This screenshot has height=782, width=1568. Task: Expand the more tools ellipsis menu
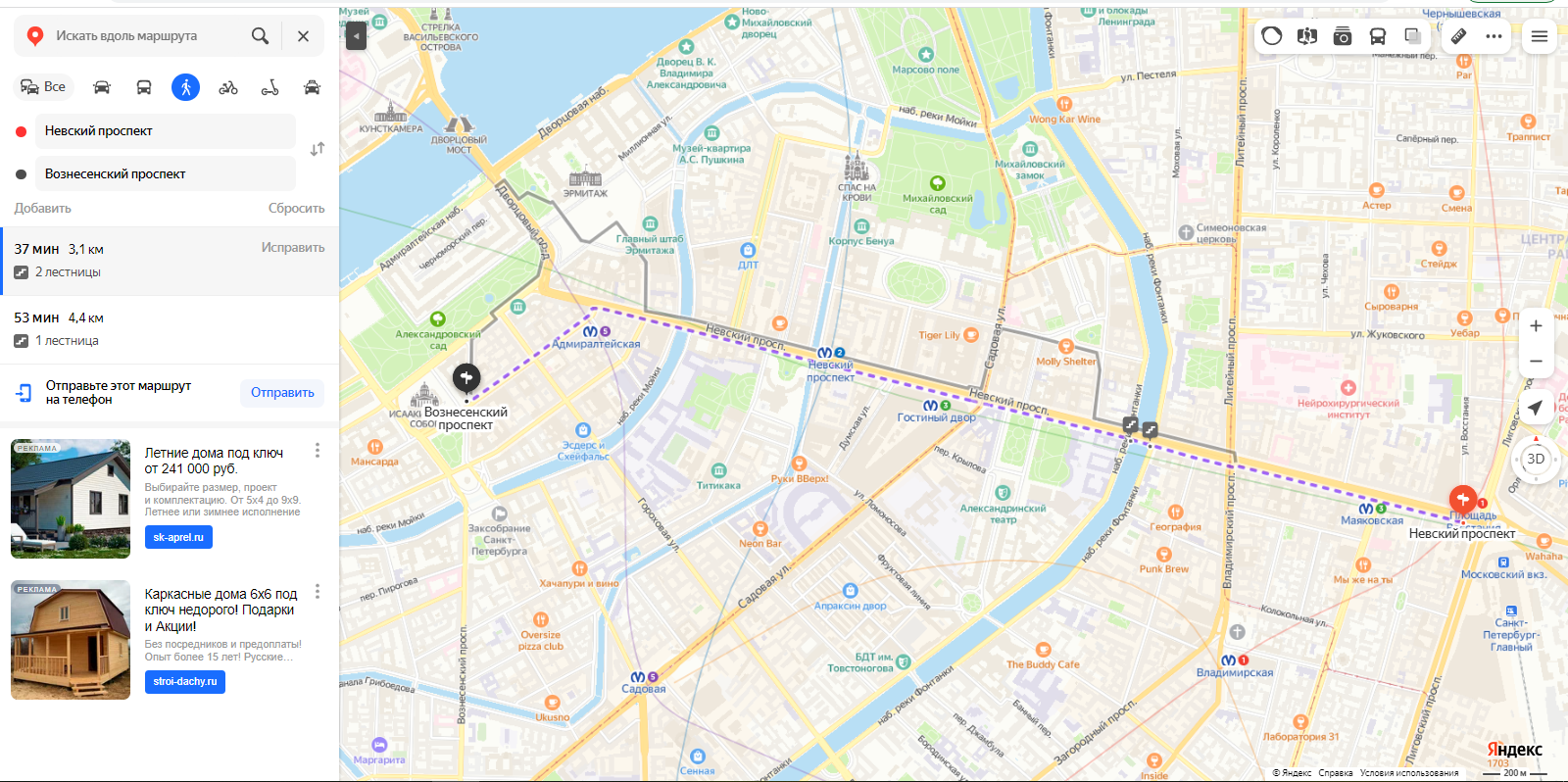[1494, 36]
